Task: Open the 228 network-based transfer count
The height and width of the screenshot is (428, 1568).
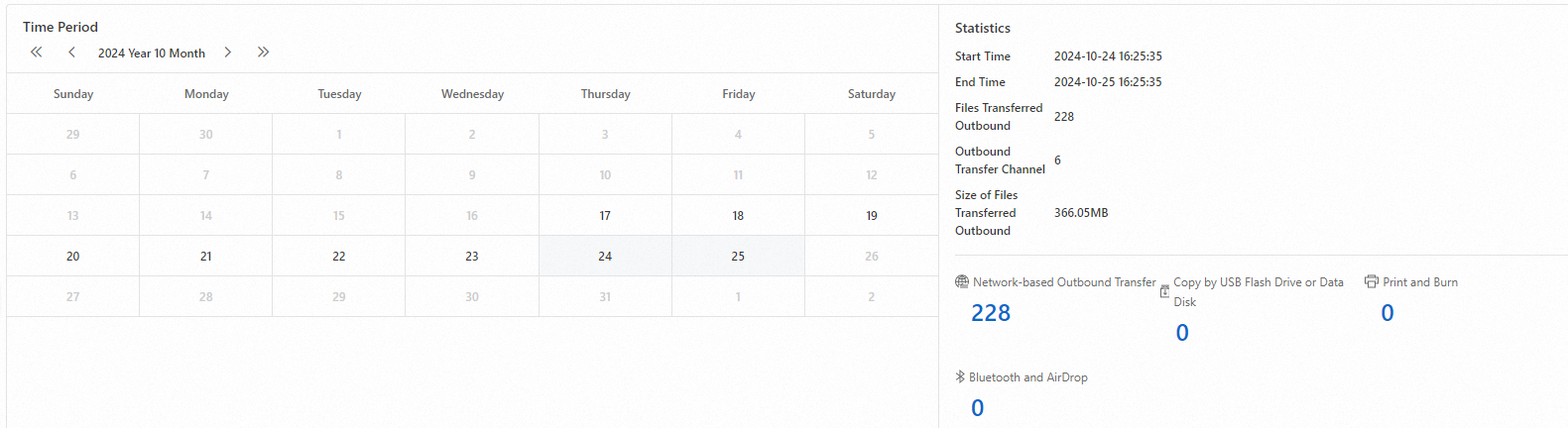Action: 991,313
